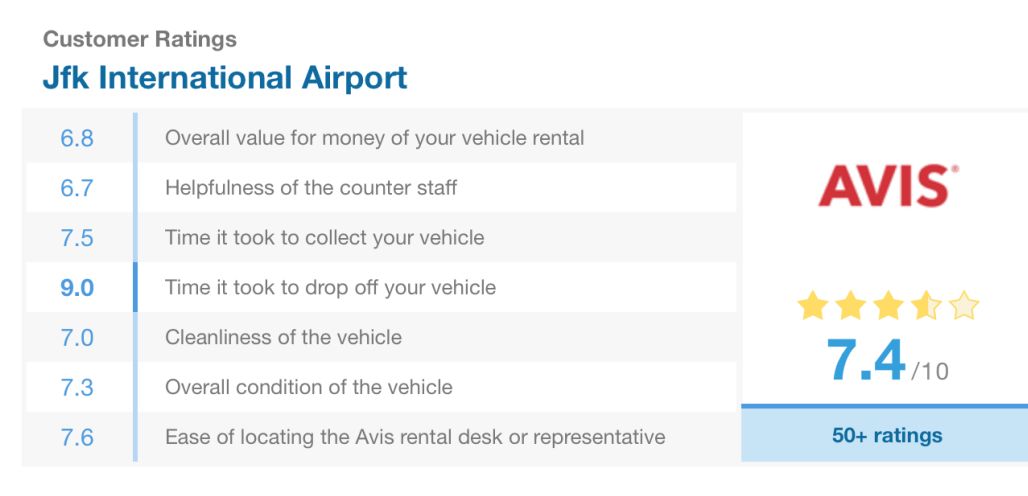The image size is (1028, 496).
Task: Click the half-filled fourth star
Action: pyautogui.click(x=926, y=306)
